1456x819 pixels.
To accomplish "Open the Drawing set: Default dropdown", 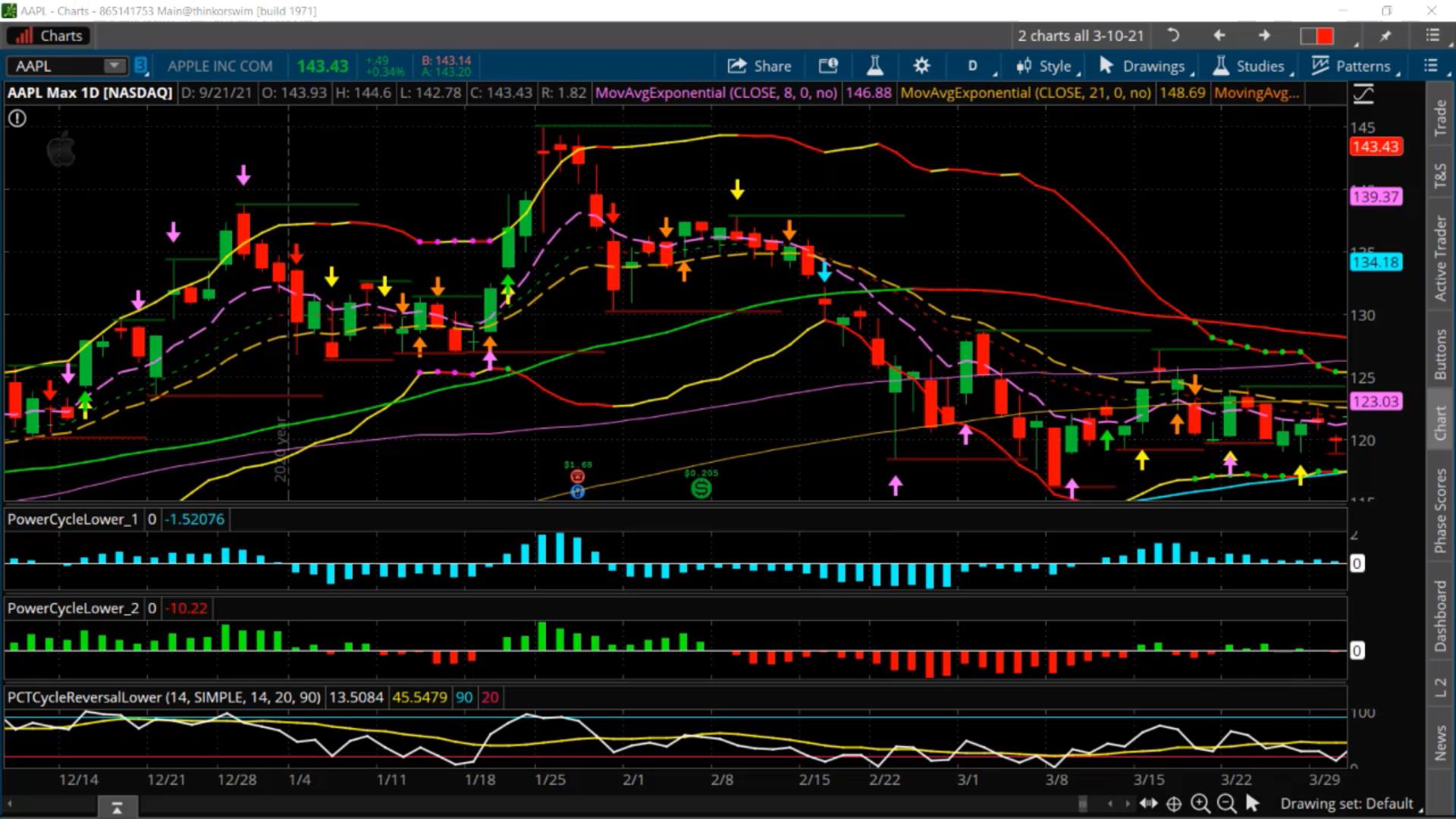I will [1350, 804].
